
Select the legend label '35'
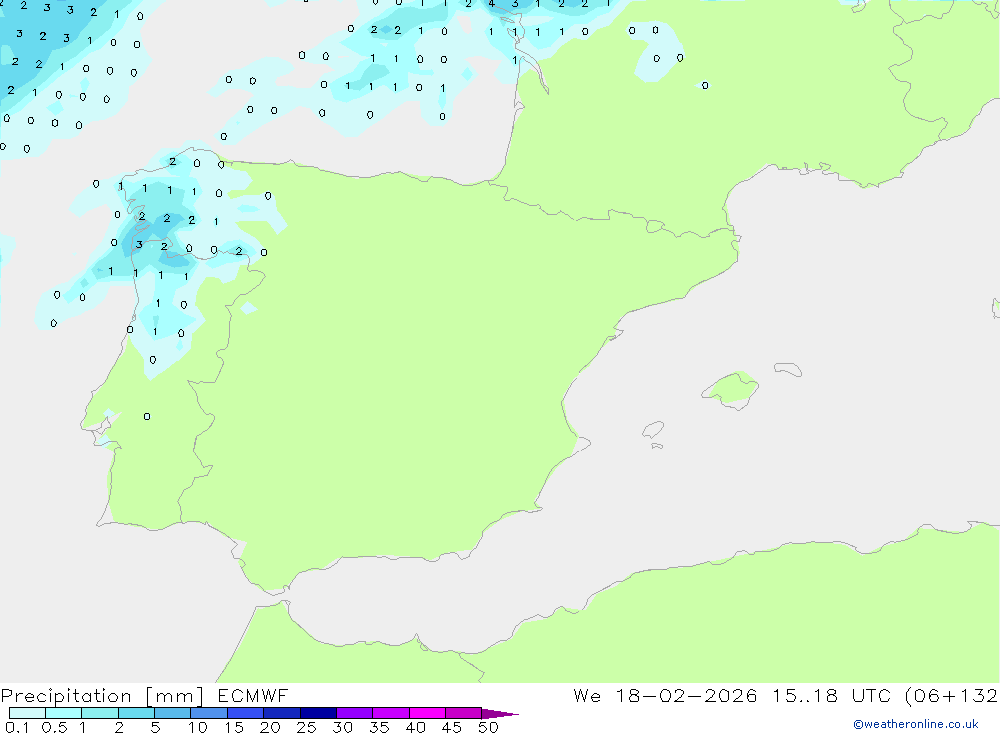[379, 727]
